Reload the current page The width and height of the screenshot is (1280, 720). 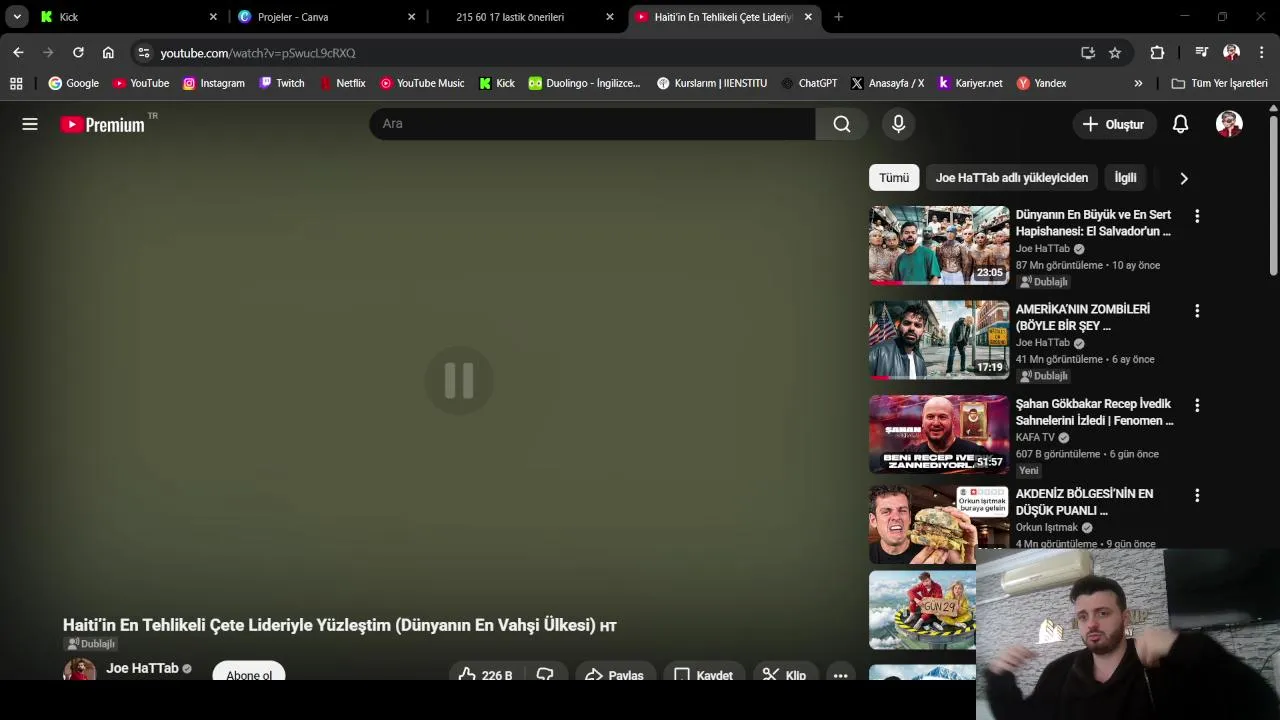point(78,53)
